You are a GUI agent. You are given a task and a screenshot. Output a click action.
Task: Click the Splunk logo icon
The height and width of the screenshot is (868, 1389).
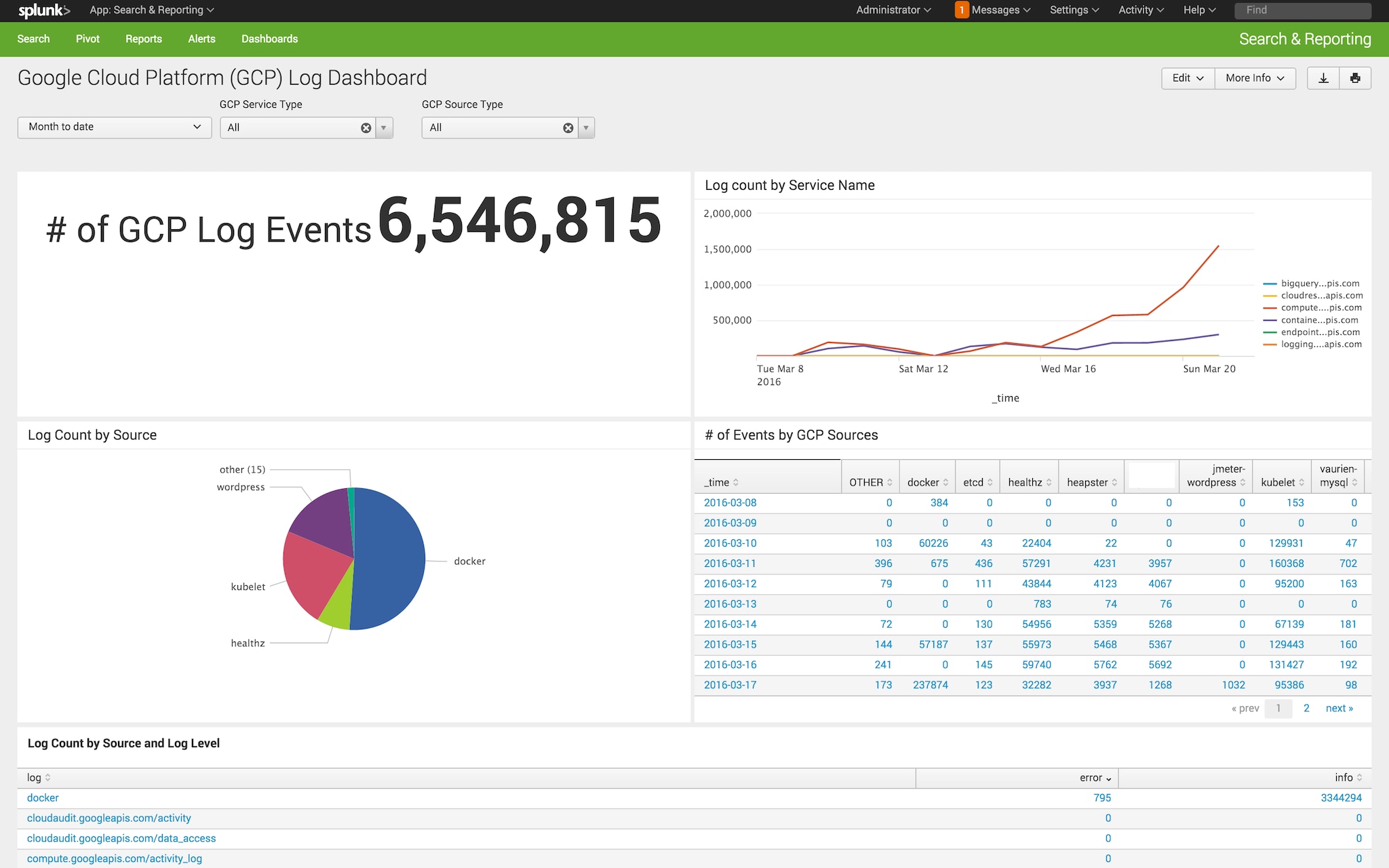pos(43,10)
